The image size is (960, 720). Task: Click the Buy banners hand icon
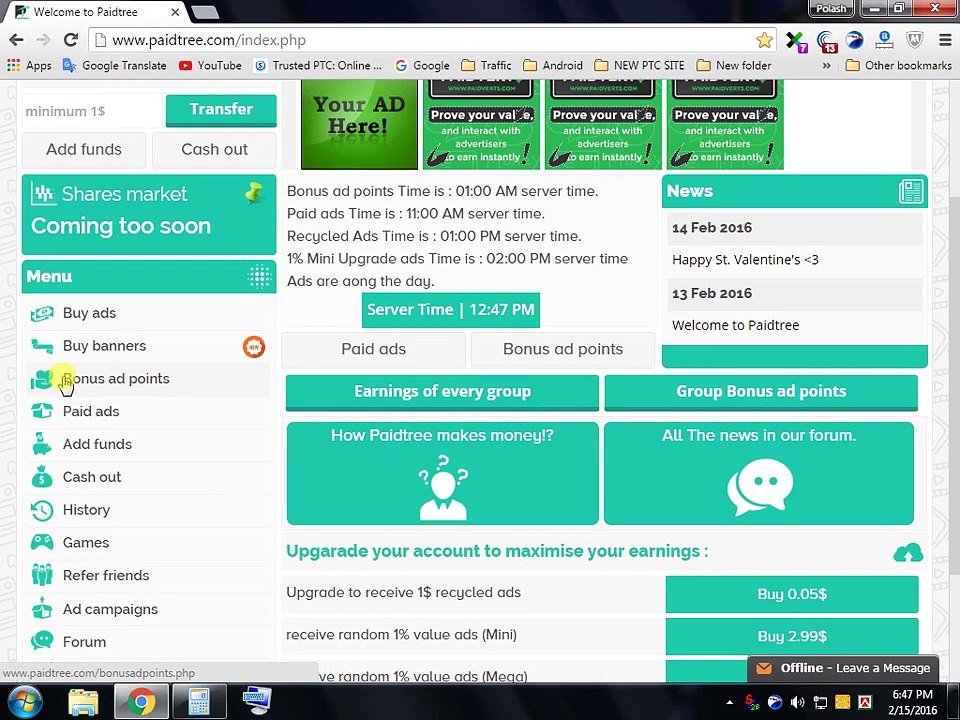[42, 347]
